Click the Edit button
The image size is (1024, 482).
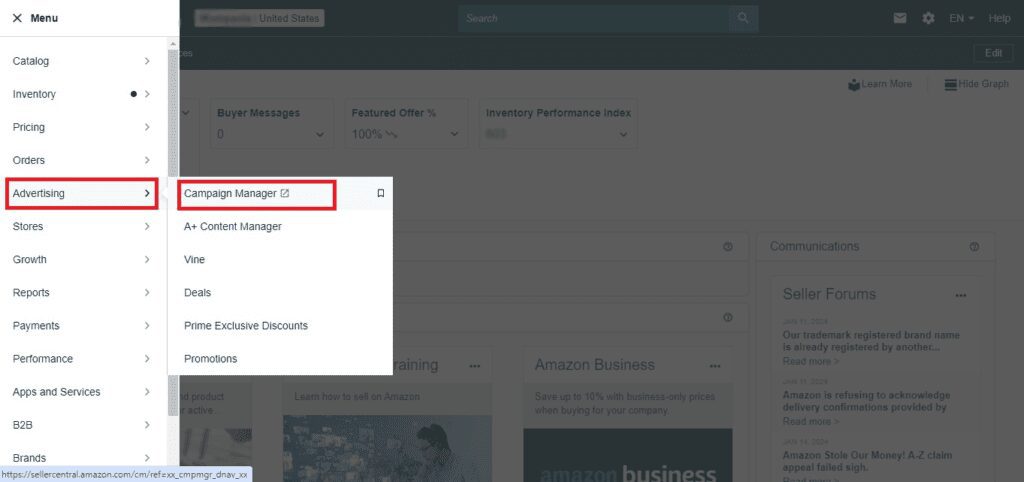click(992, 53)
